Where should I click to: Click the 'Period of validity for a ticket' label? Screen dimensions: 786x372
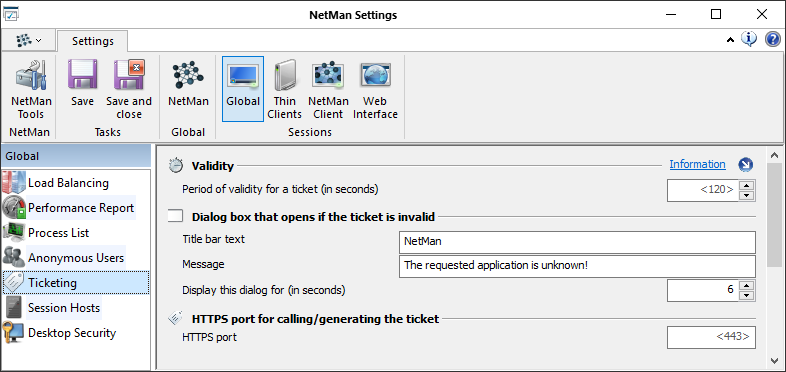[280, 190]
